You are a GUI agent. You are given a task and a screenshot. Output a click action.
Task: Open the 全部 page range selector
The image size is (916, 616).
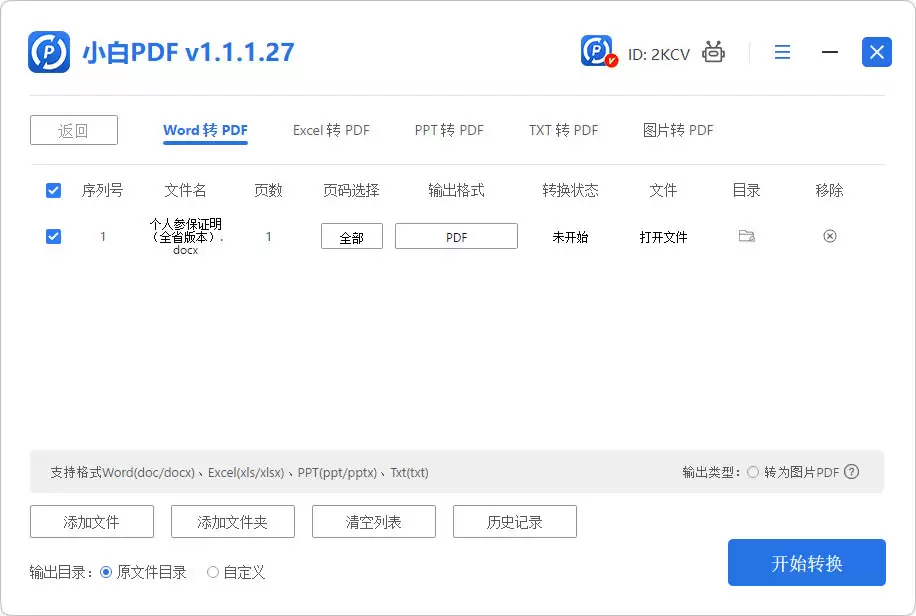point(351,236)
